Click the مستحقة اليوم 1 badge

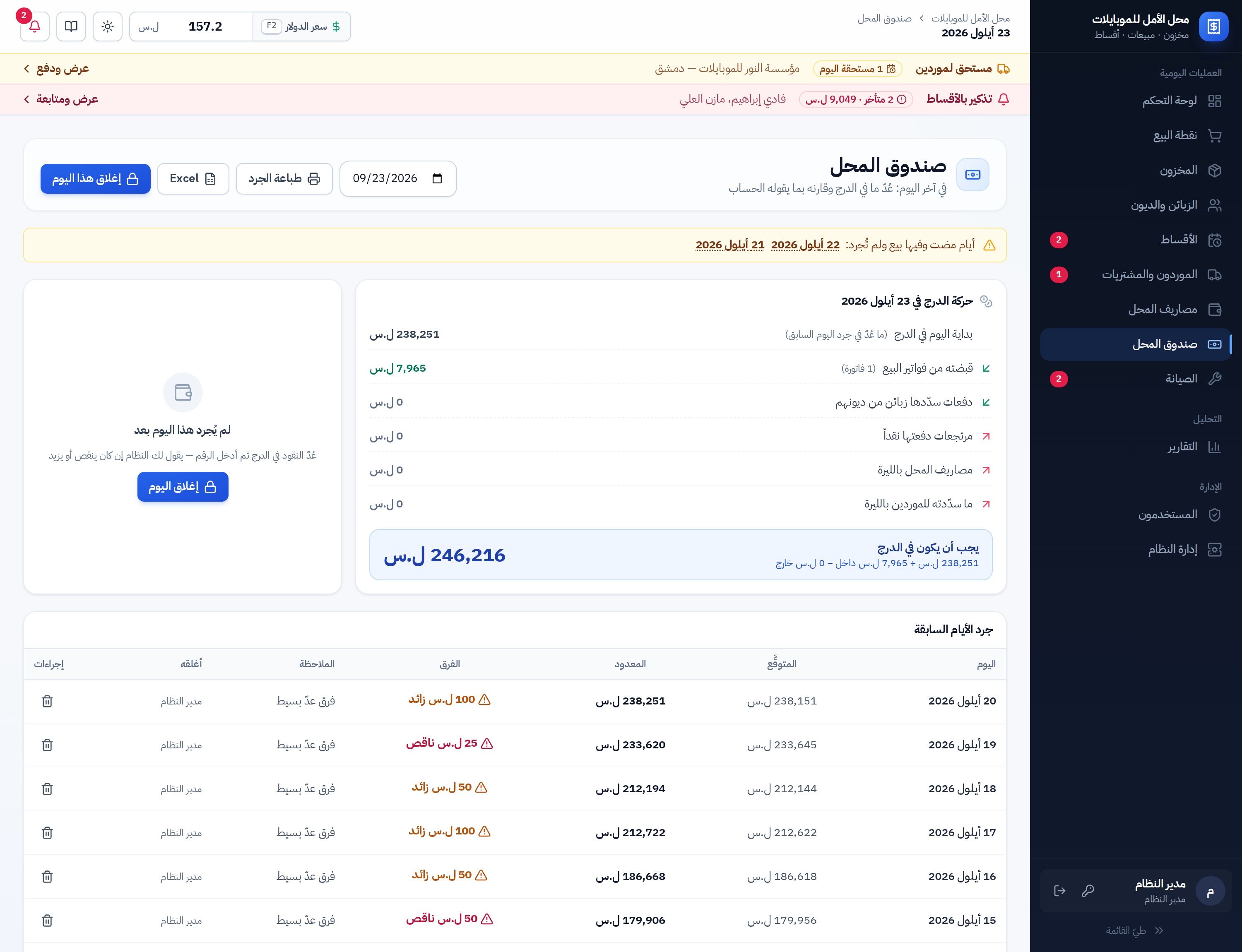tap(857, 69)
